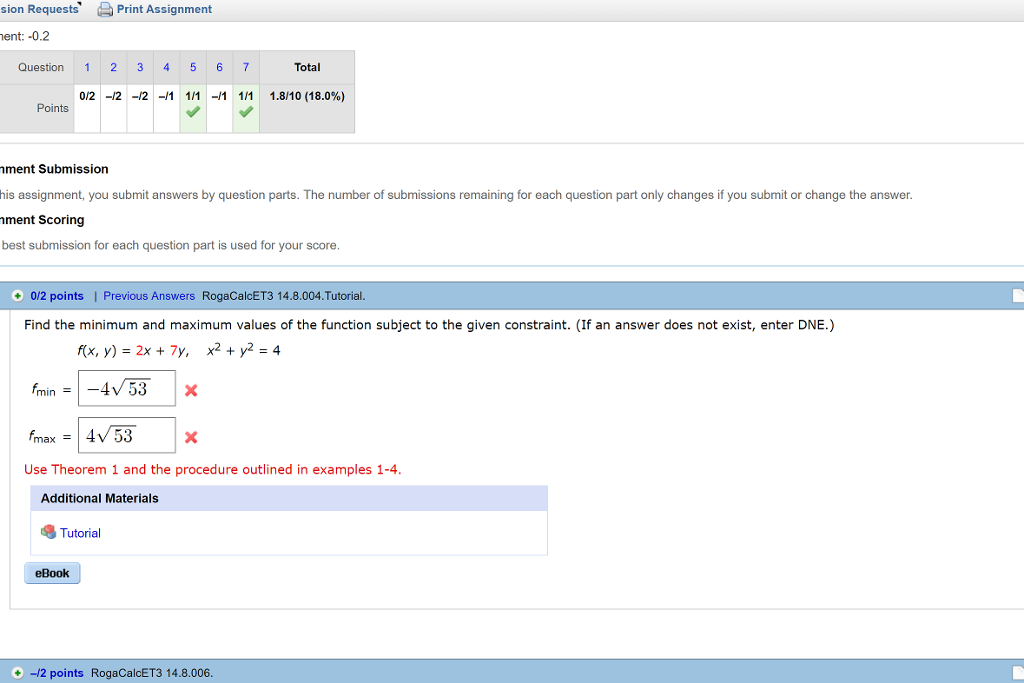
Task: Open the Tutorial link under Additional Materials
Action: 80,532
